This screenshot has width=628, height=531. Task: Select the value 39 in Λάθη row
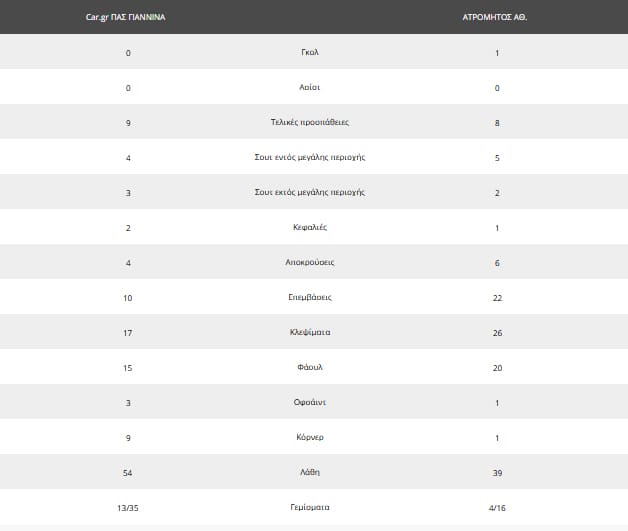coord(497,472)
